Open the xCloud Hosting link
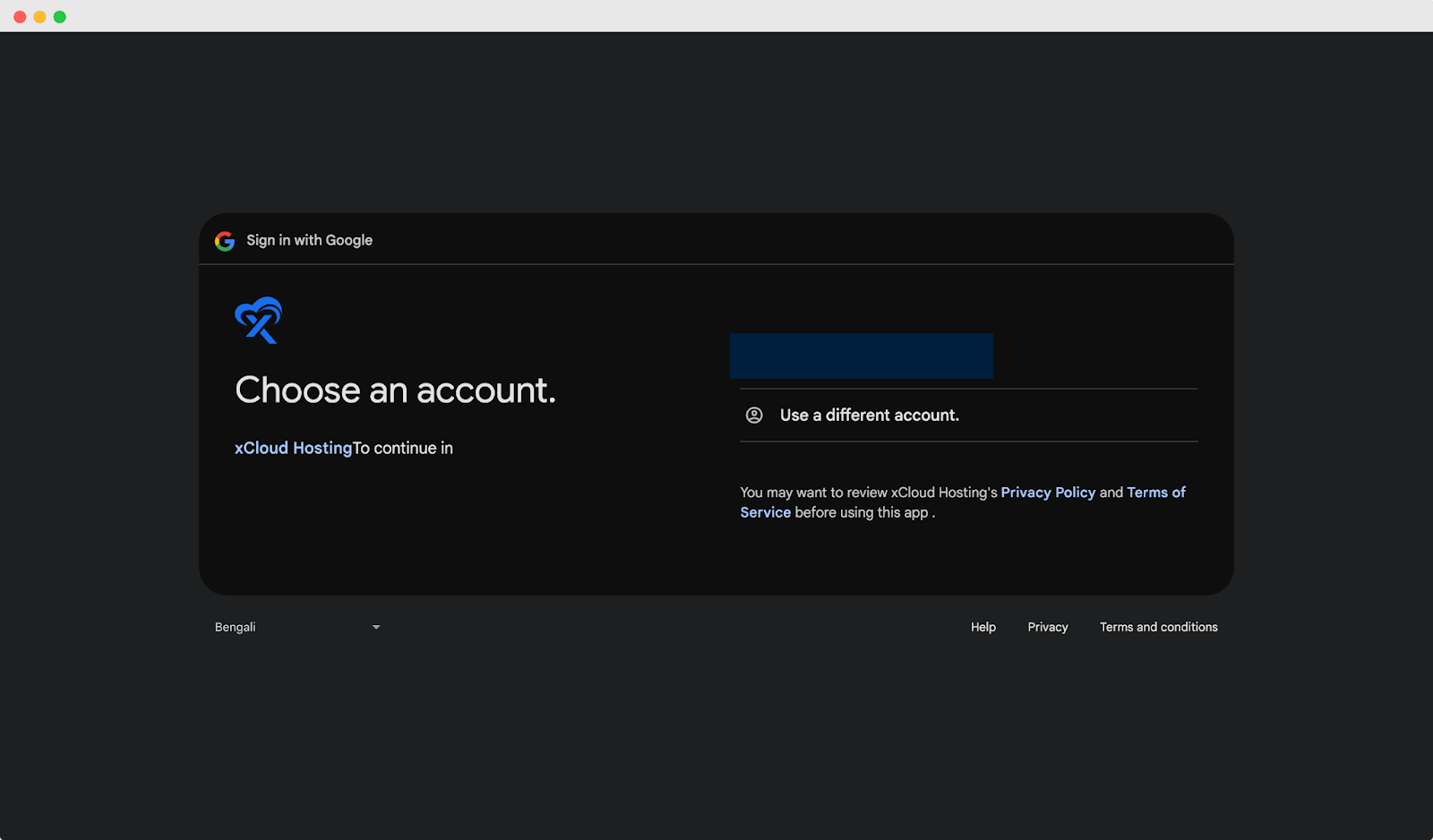 292,448
